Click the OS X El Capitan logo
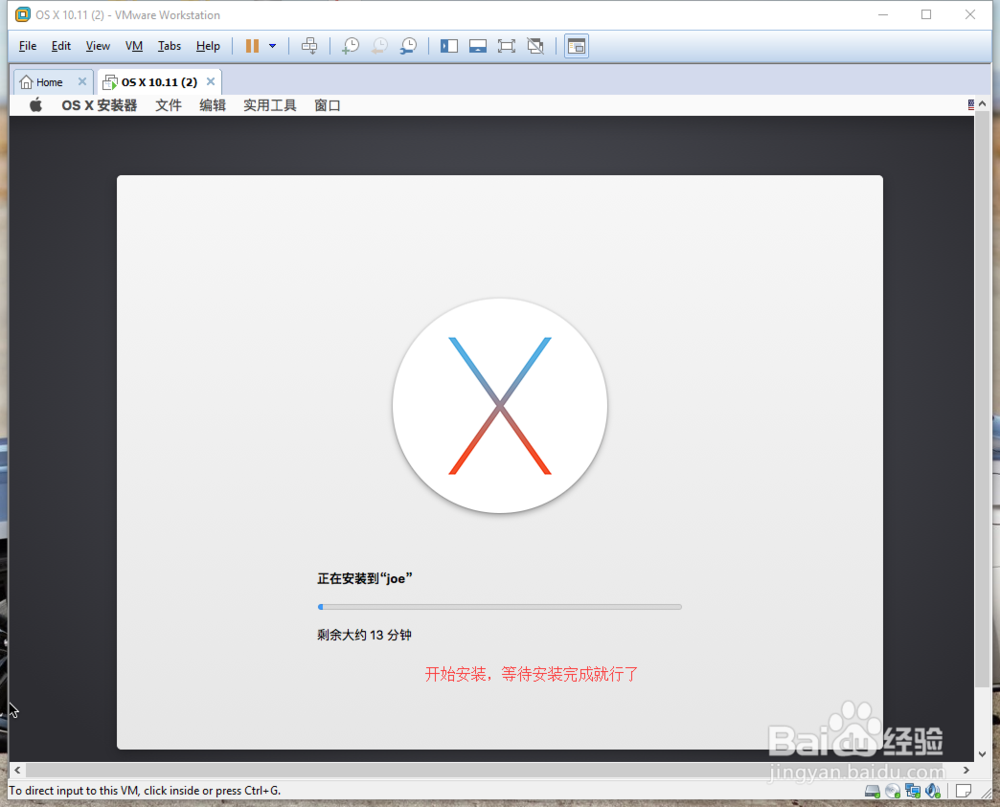This screenshot has width=1000, height=807. click(500, 406)
